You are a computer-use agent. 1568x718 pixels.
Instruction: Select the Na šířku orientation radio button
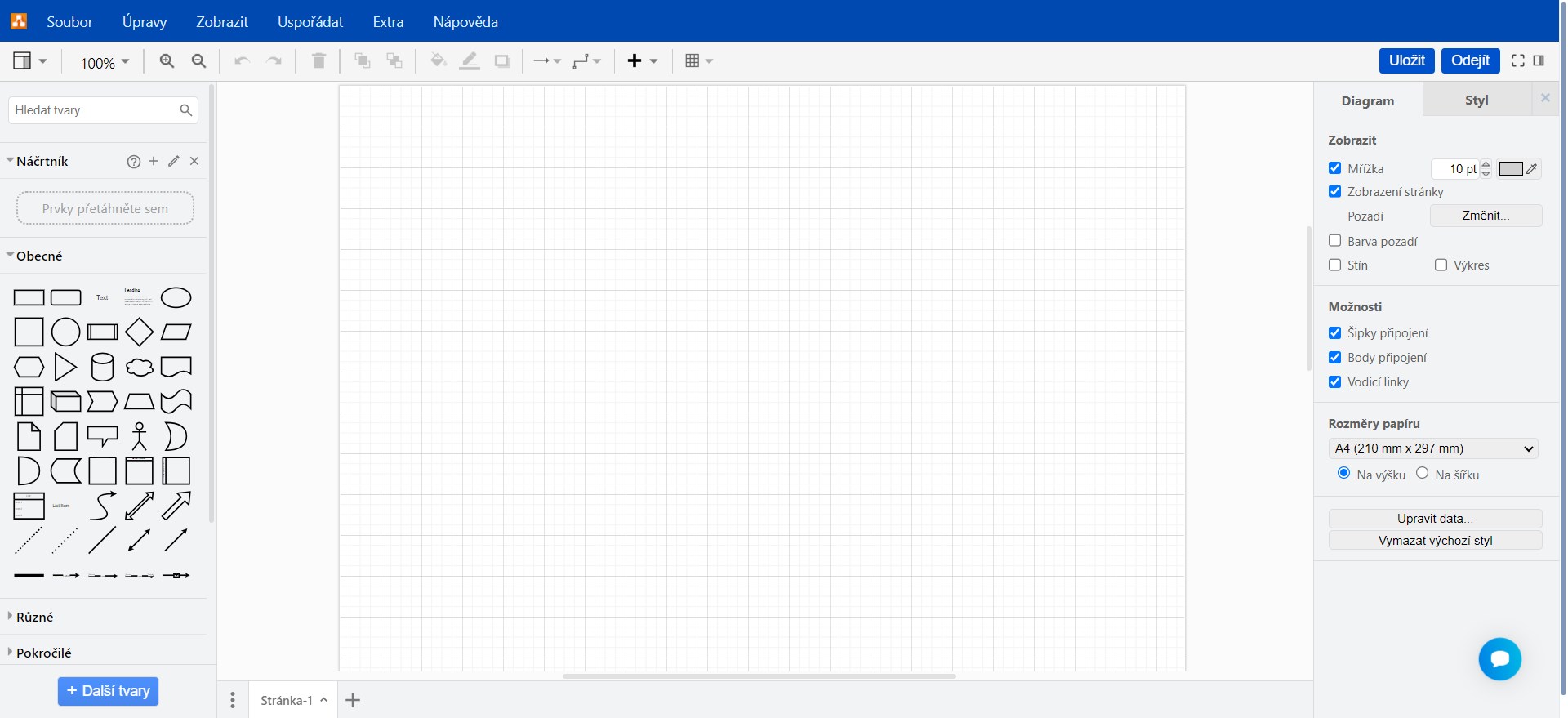1422,473
